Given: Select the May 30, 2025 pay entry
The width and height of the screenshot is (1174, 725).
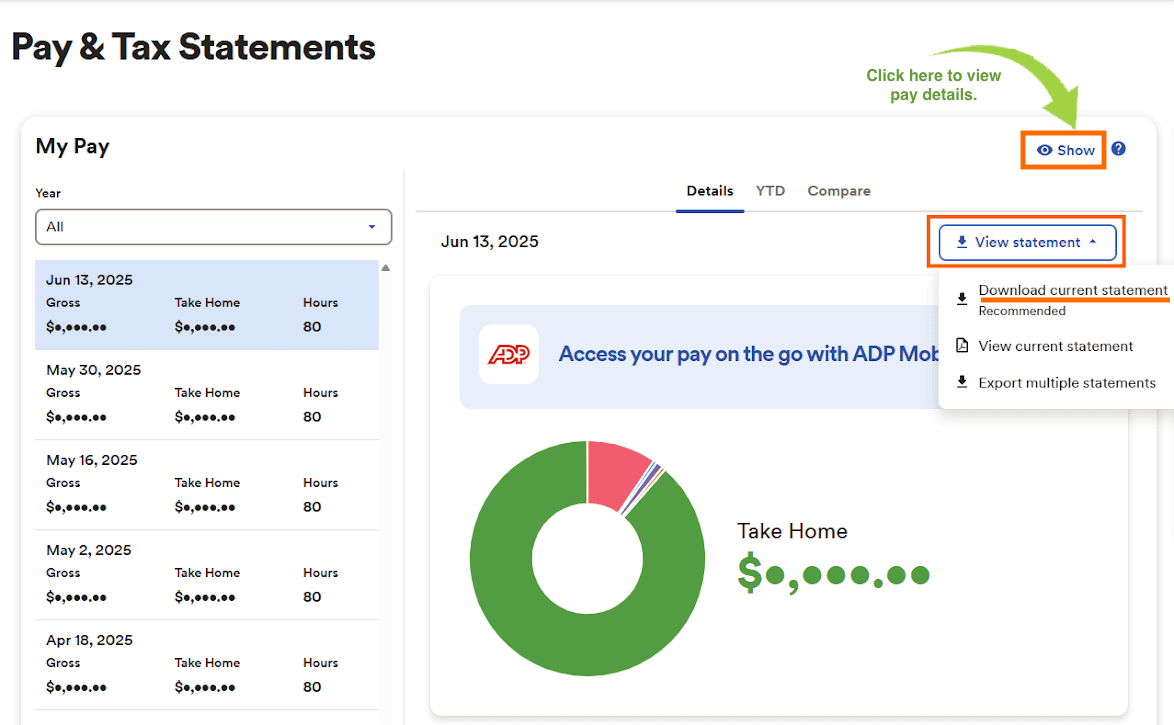Looking at the screenshot, I should [206, 394].
